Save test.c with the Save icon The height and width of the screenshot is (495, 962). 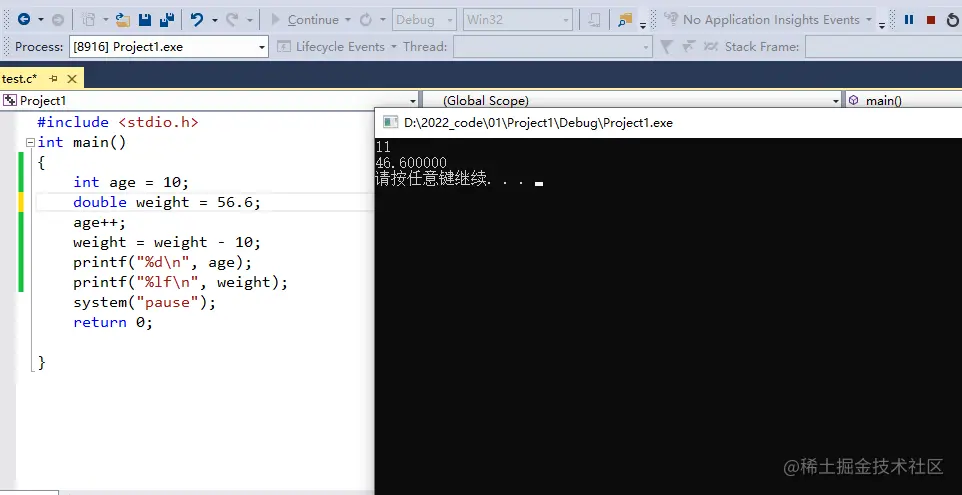[x=145, y=20]
